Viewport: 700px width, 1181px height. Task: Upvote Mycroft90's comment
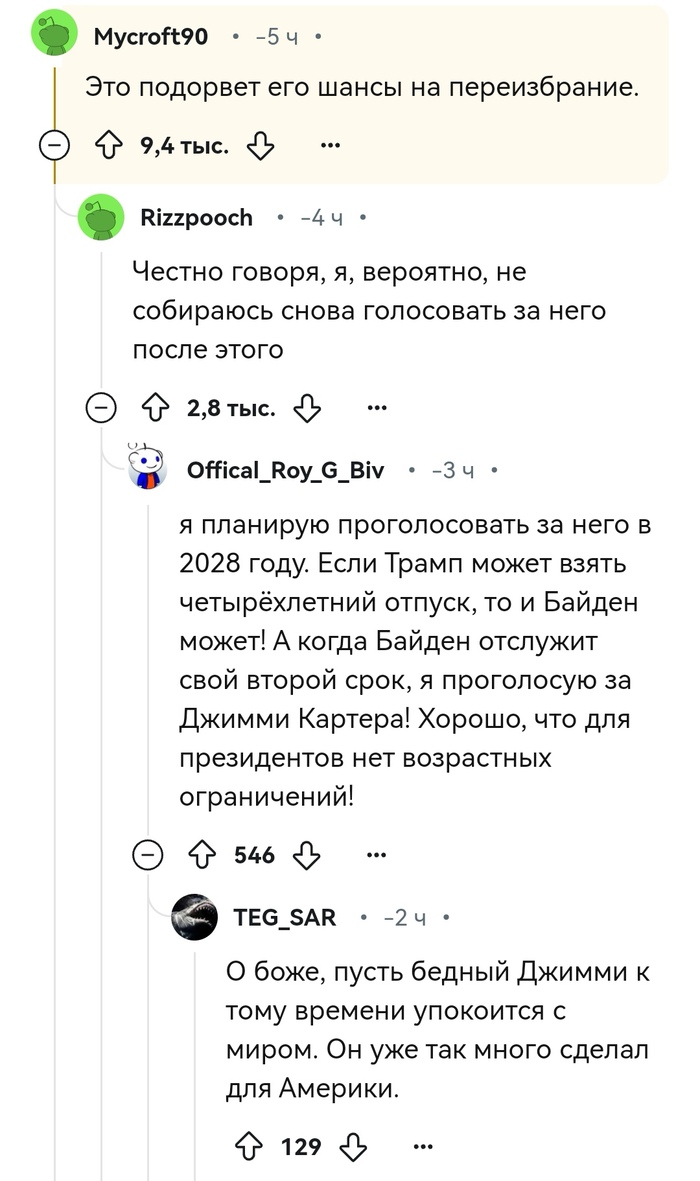(x=108, y=148)
